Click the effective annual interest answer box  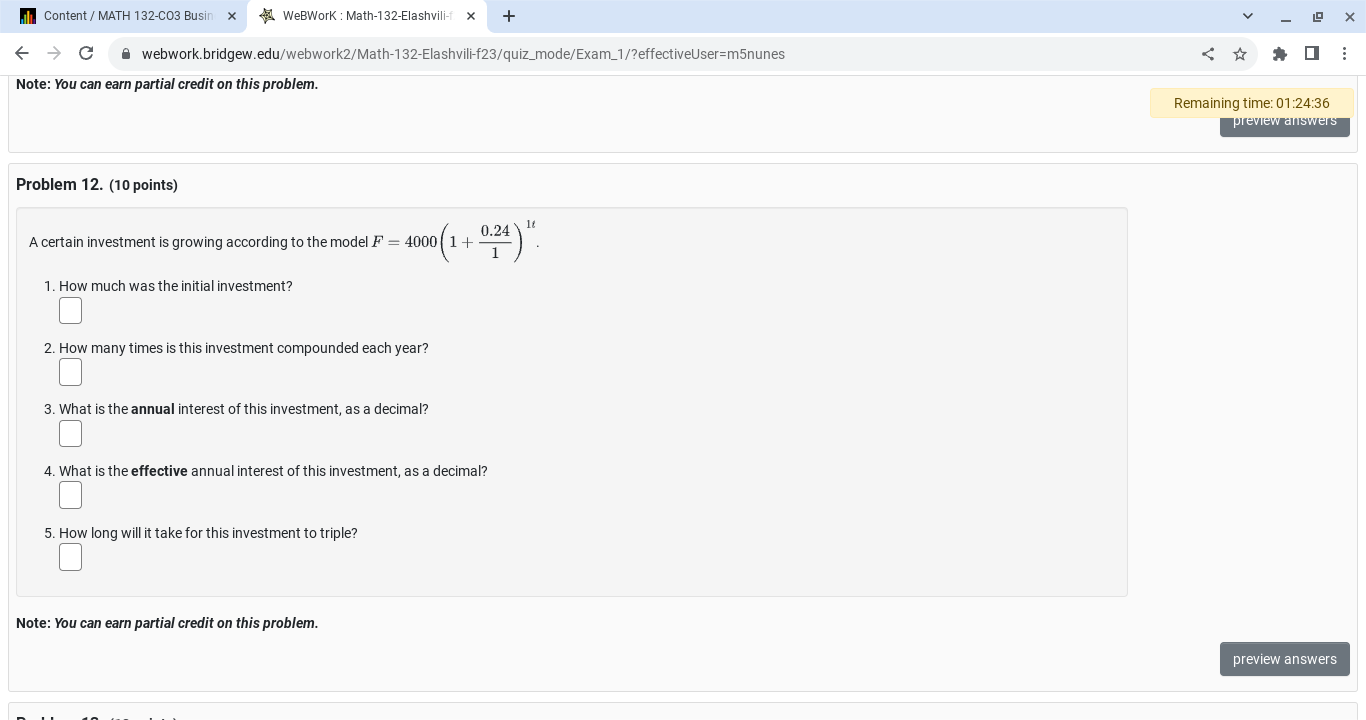point(70,495)
